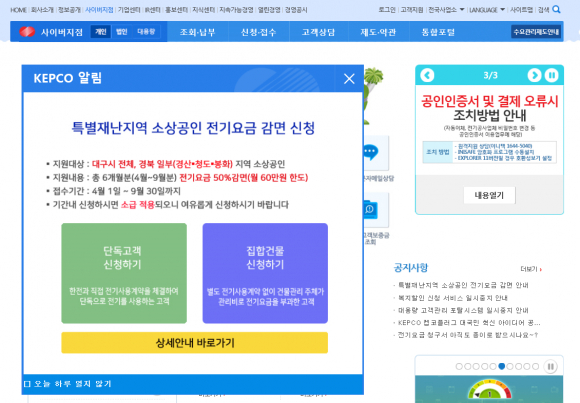This screenshot has height=403, width=580.
Task: Click the 정보공개 top link
Action: click(x=69, y=10)
